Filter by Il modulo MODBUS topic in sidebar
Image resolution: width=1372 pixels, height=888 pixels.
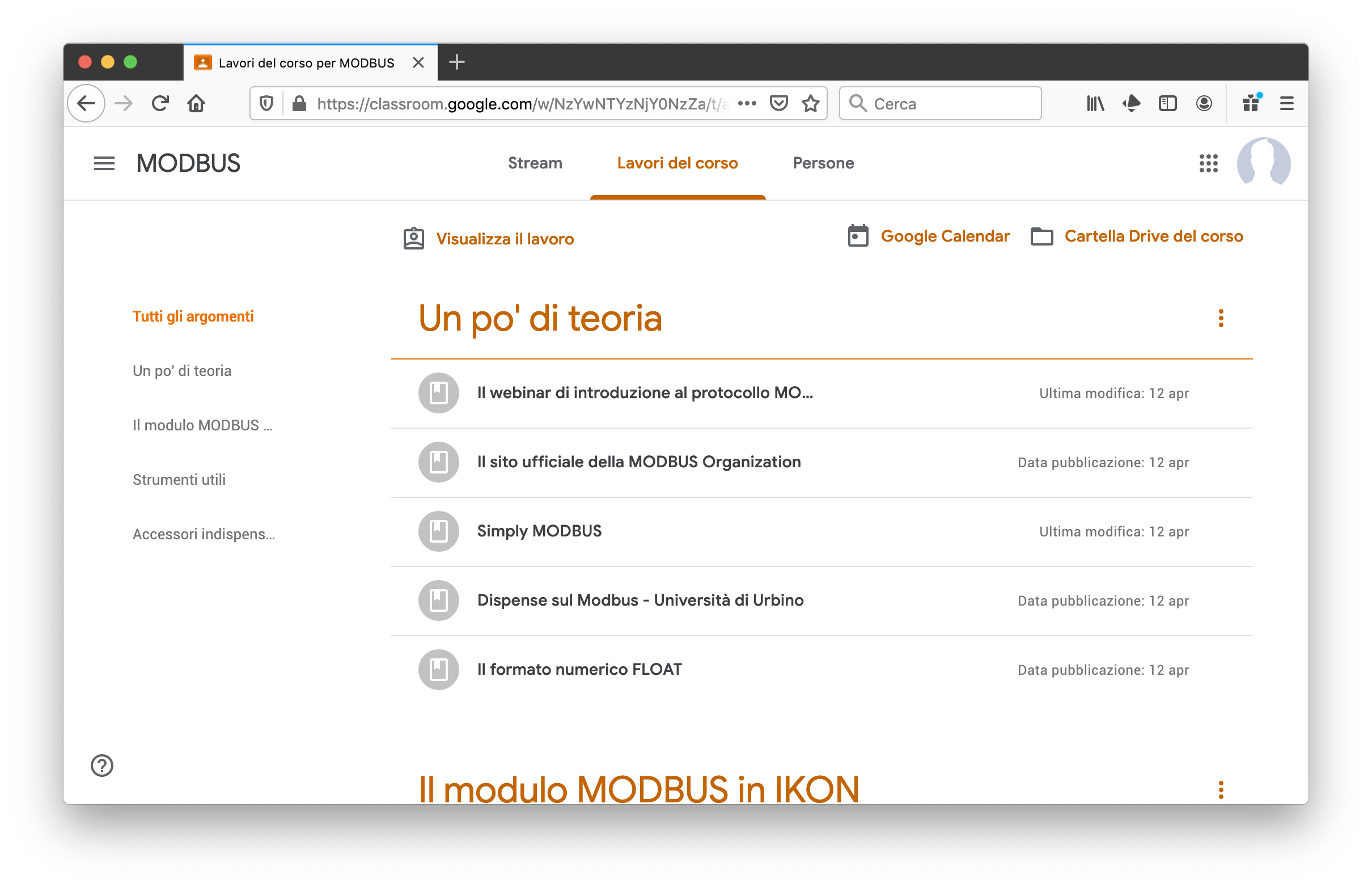point(202,425)
